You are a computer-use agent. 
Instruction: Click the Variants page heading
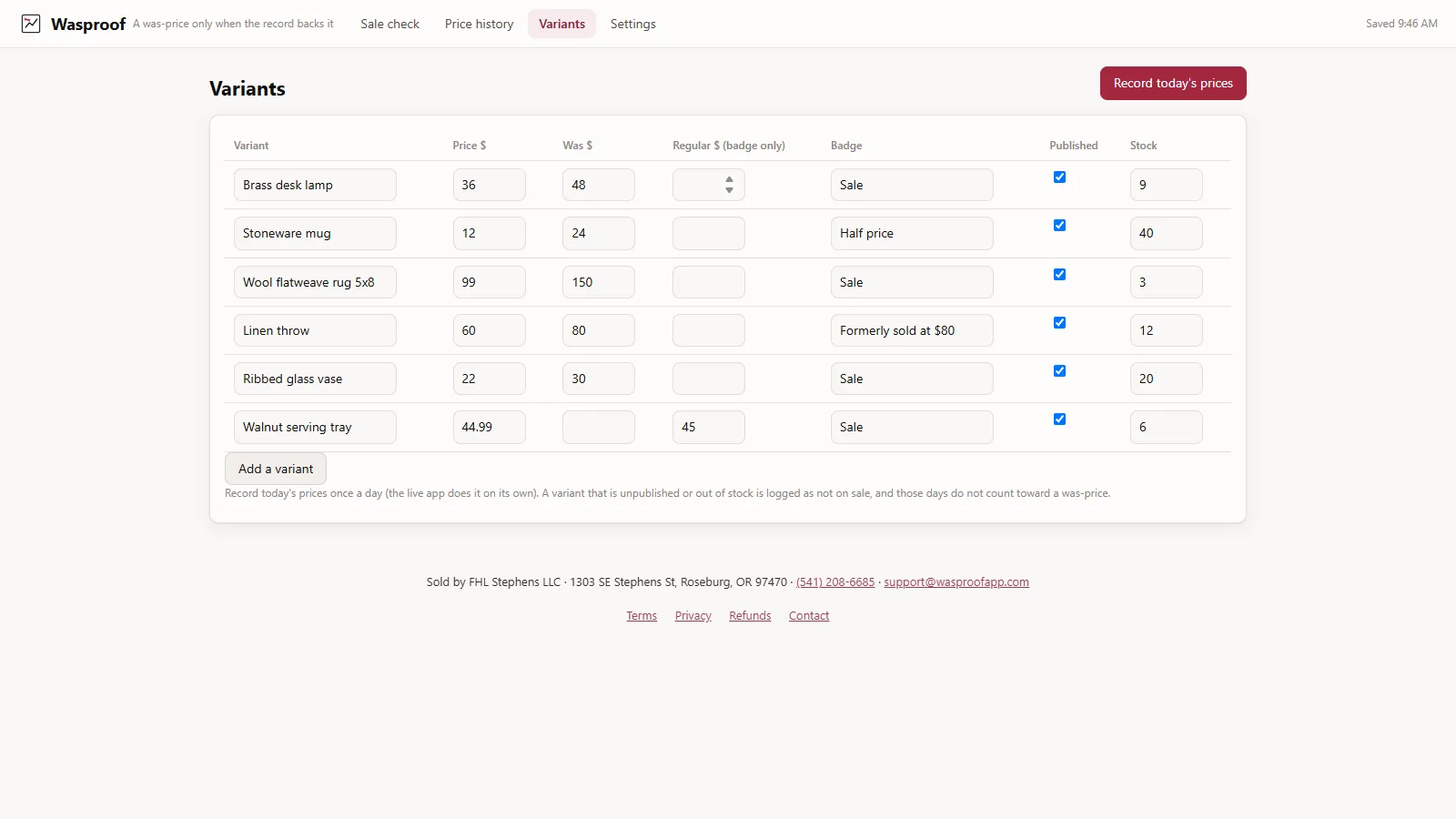[248, 88]
